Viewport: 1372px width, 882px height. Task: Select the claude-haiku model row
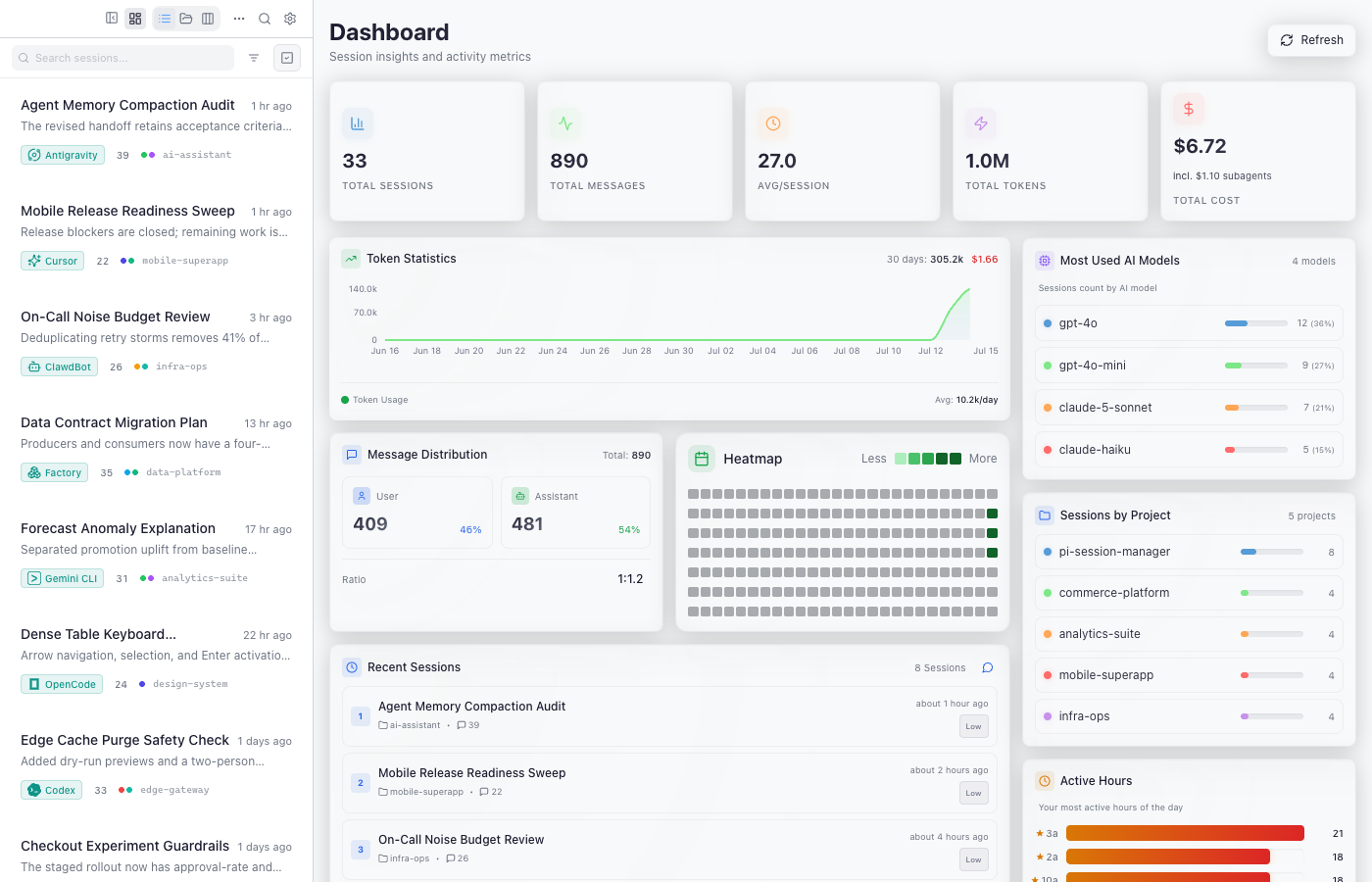coord(1189,450)
